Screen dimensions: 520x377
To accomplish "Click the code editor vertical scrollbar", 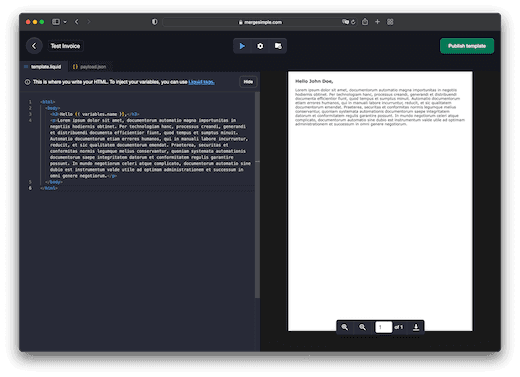I will (257, 195).
